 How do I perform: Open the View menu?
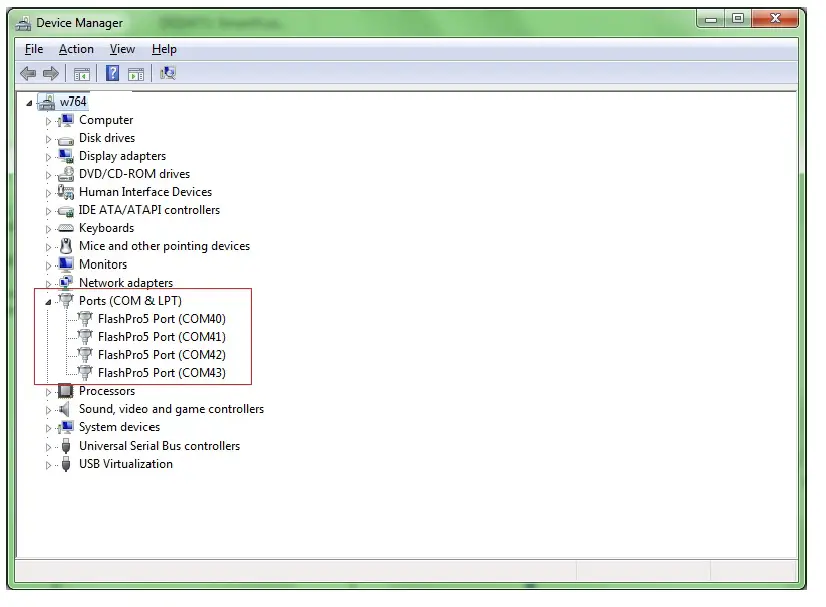click(x=122, y=48)
